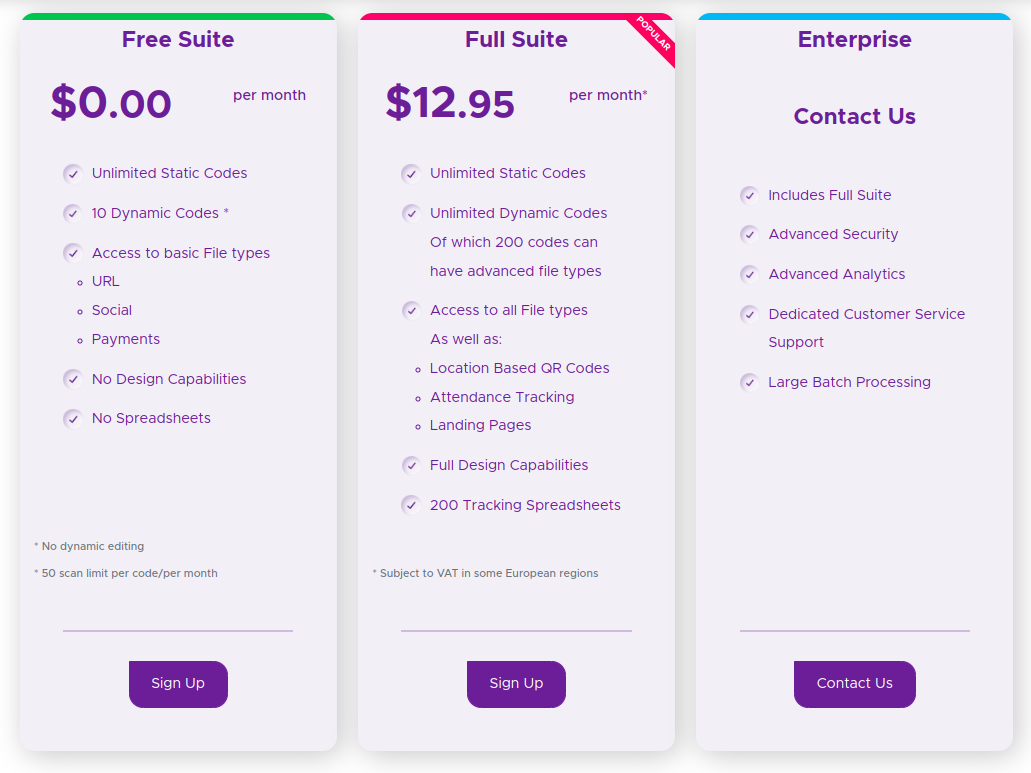The height and width of the screenshot is (773, 1031).
Task: Click the Attendance Tracking list item
Action: (502, 397)
